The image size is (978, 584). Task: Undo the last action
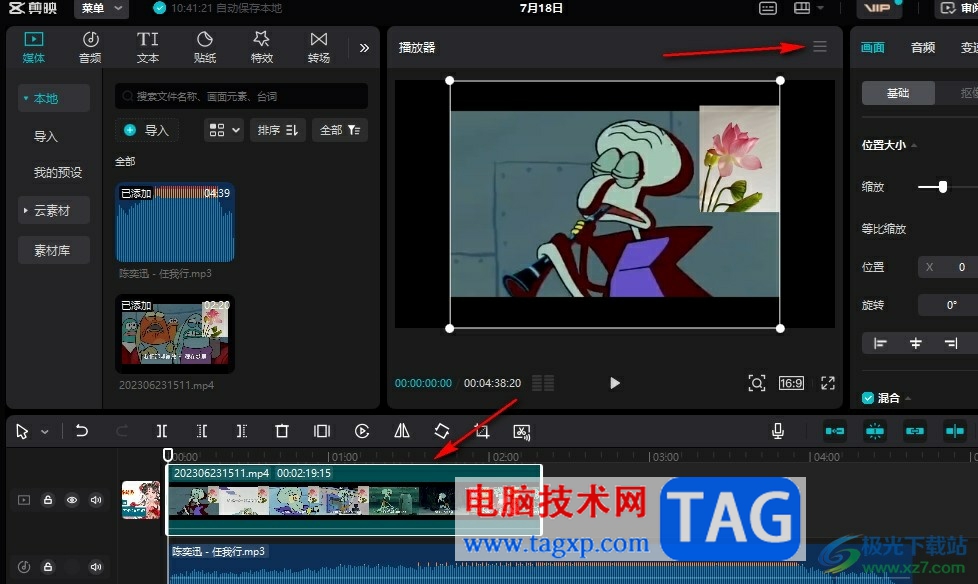tap(82, 431)
